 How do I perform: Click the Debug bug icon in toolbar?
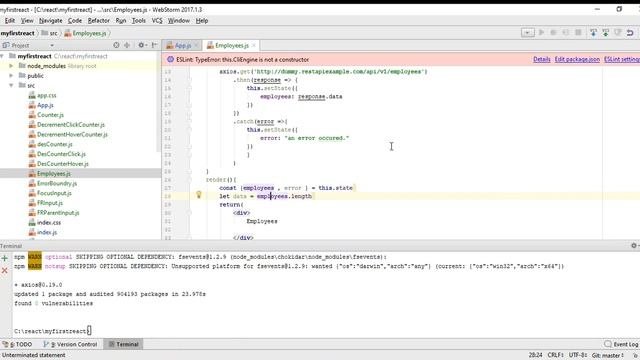pos(553,32)
